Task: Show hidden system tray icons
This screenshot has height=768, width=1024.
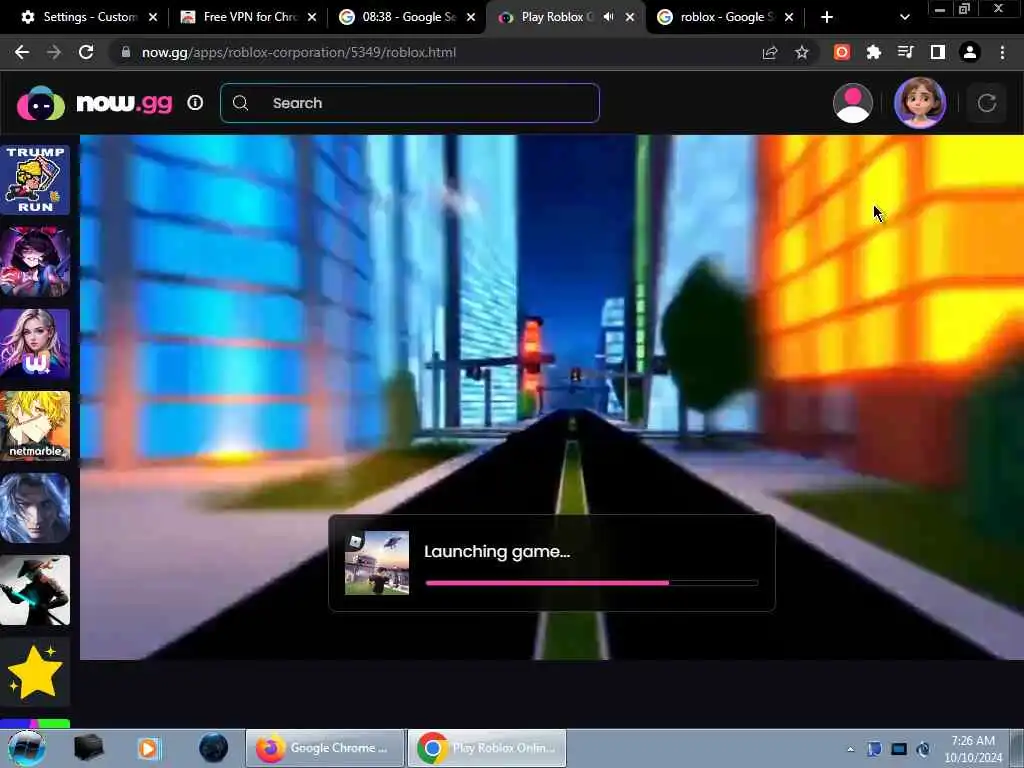Action: 850,749
